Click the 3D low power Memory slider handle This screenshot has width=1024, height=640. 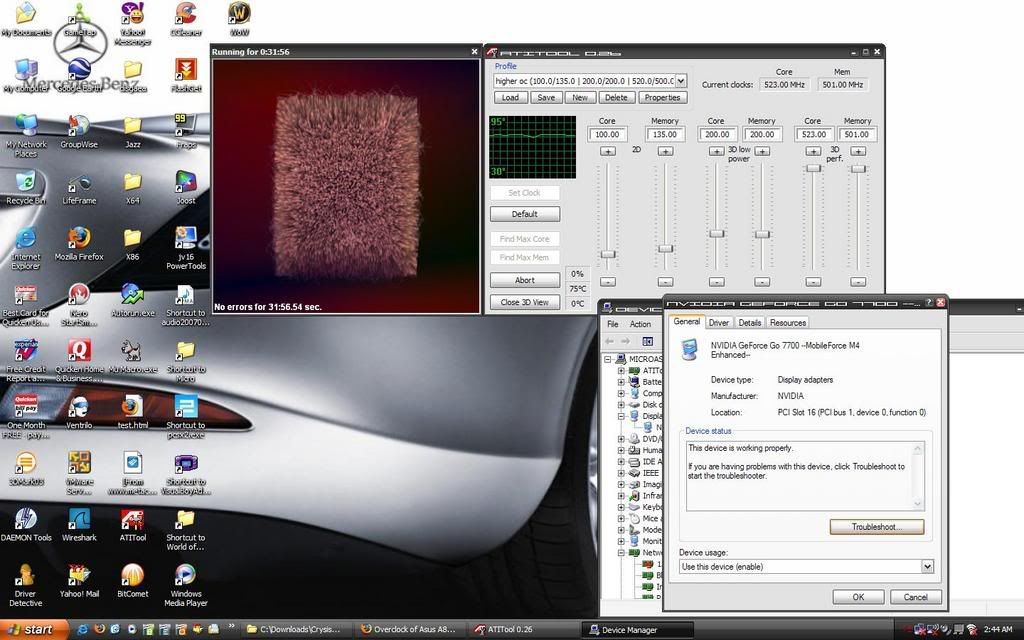[762, 234]
